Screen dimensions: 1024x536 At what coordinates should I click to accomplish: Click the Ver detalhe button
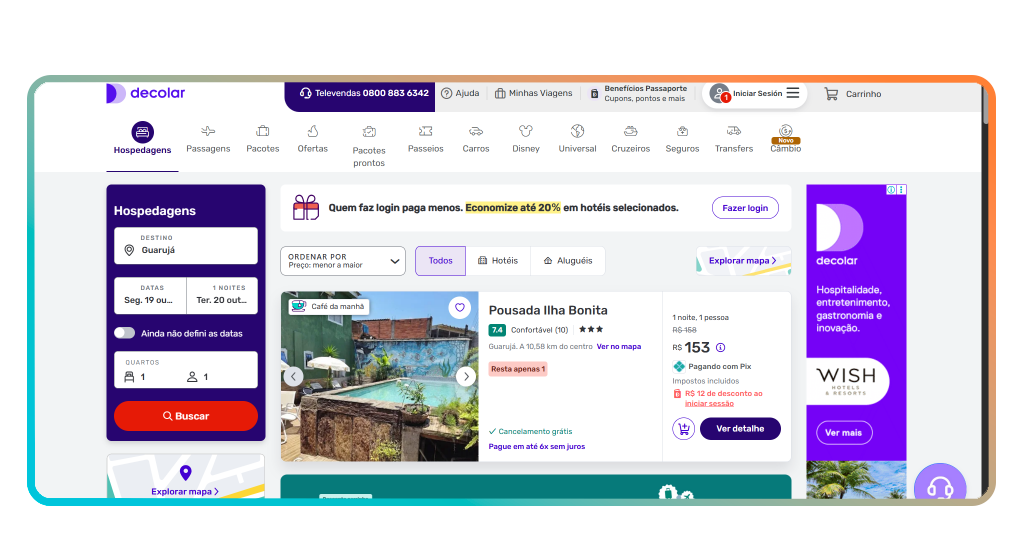[740, 429]
